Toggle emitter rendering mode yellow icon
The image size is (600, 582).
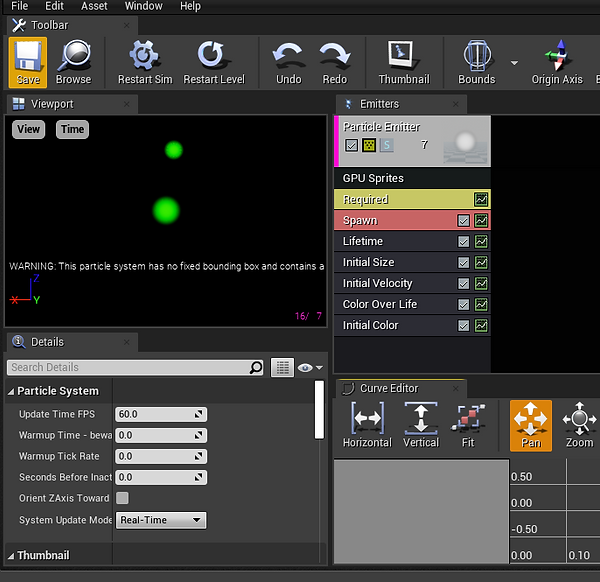coord(369,145)
